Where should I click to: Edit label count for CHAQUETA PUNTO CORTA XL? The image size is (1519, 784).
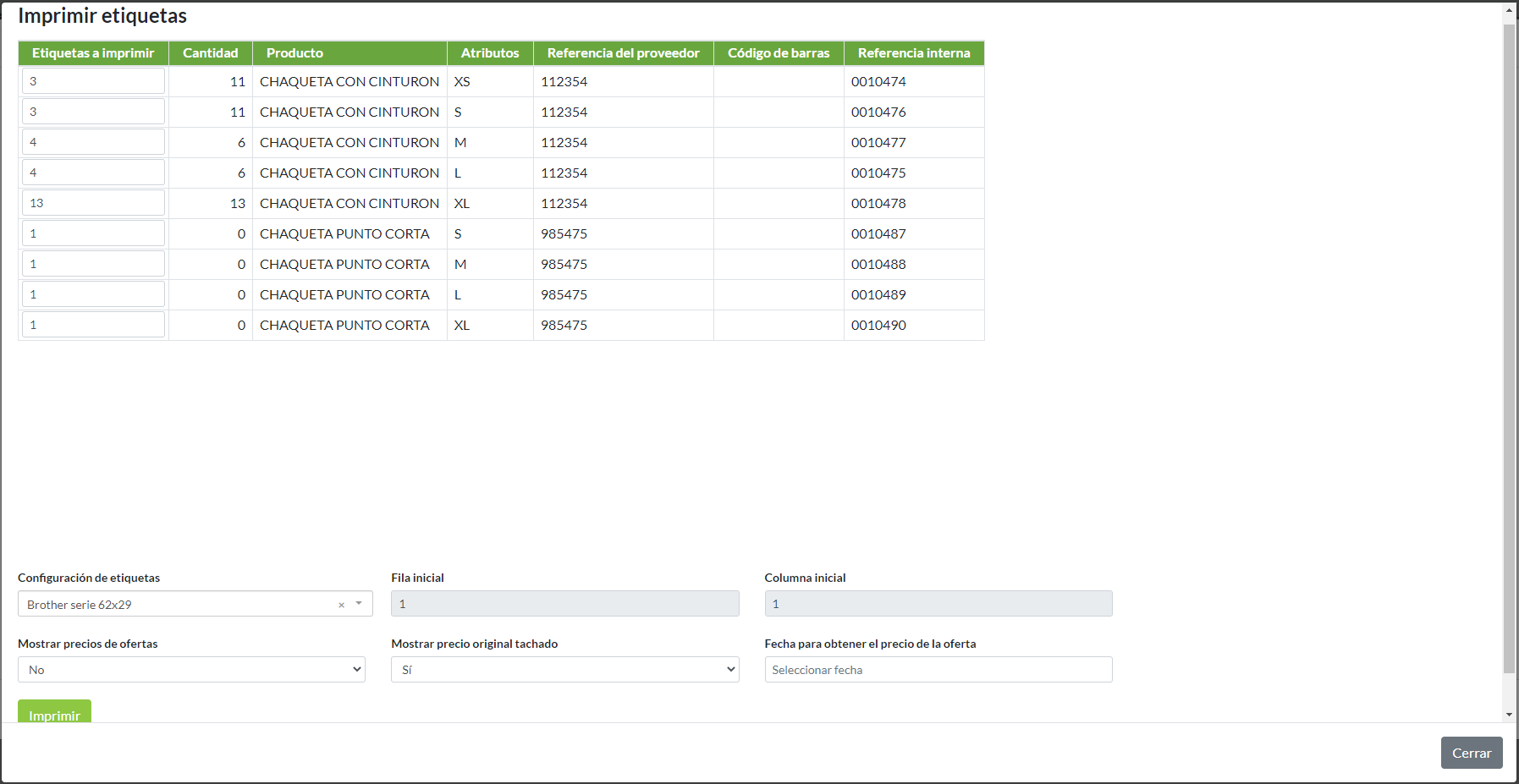(93, 325)
